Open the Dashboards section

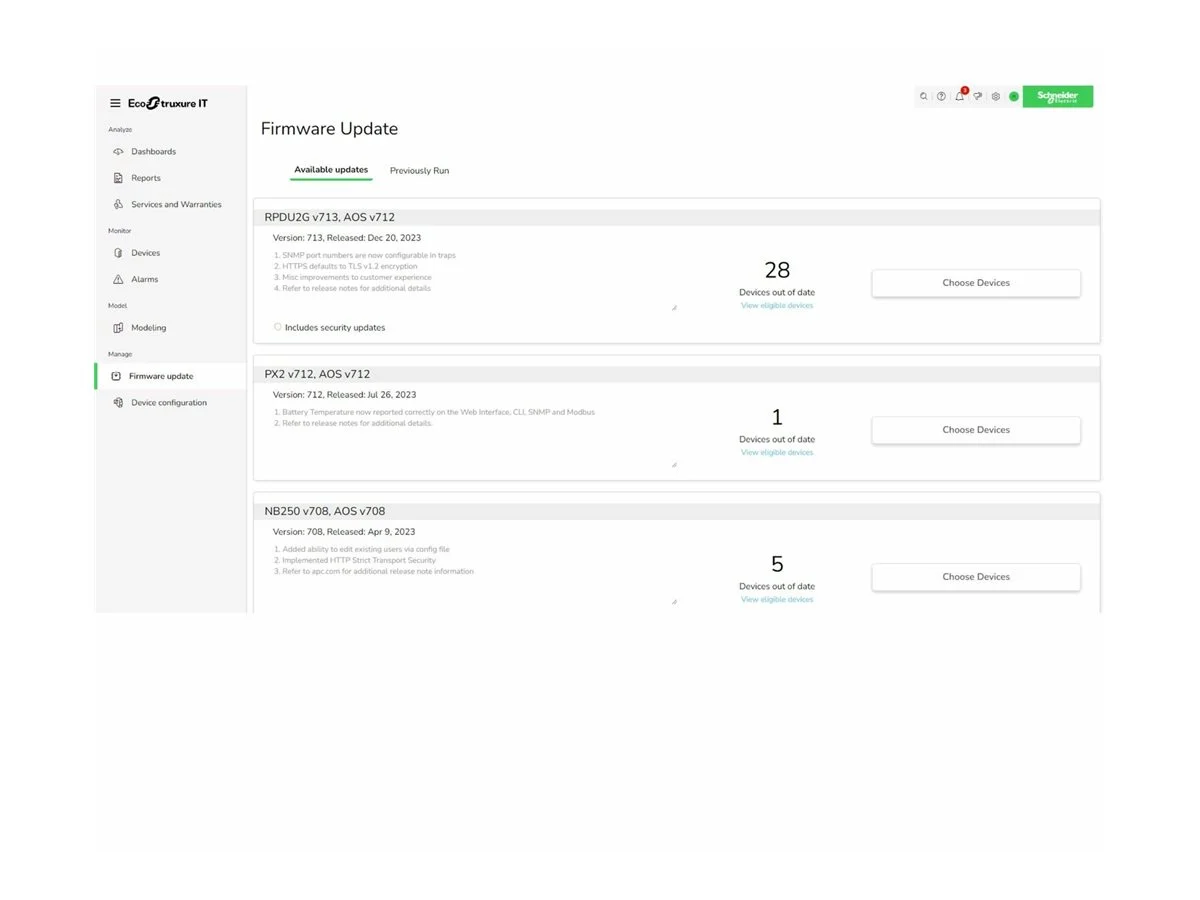pyautogui.click(x=154, y=151)
